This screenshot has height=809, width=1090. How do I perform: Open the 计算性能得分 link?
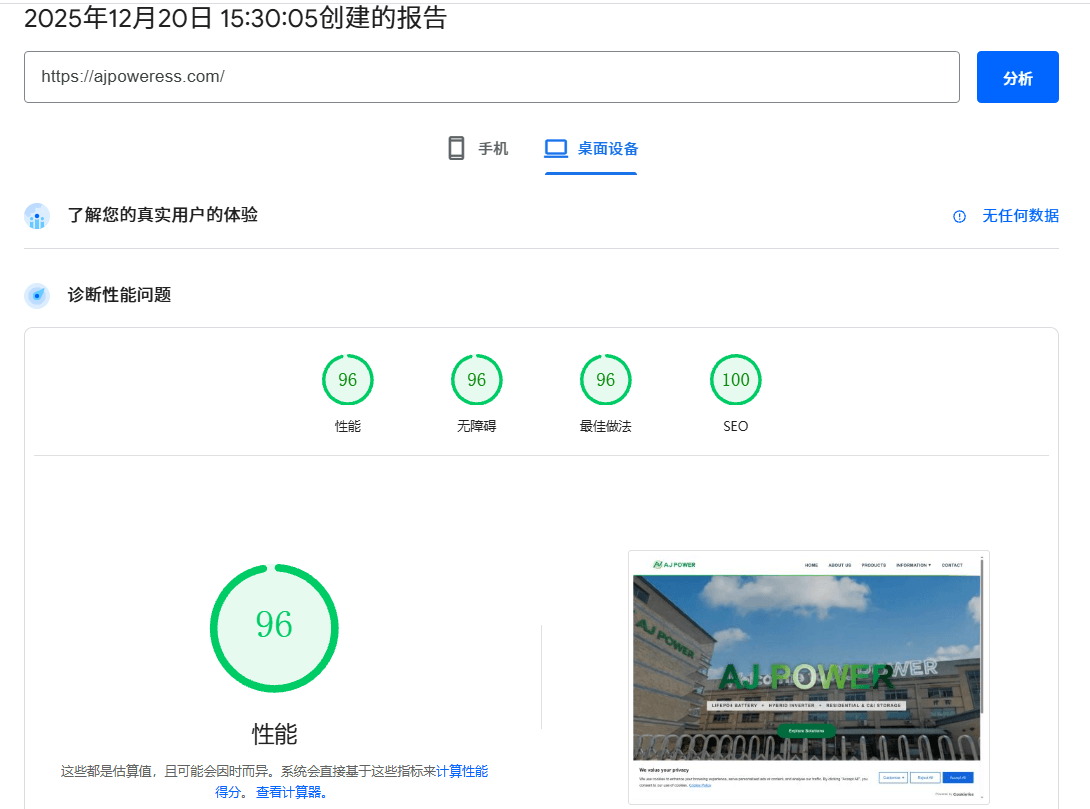(464, 771)
